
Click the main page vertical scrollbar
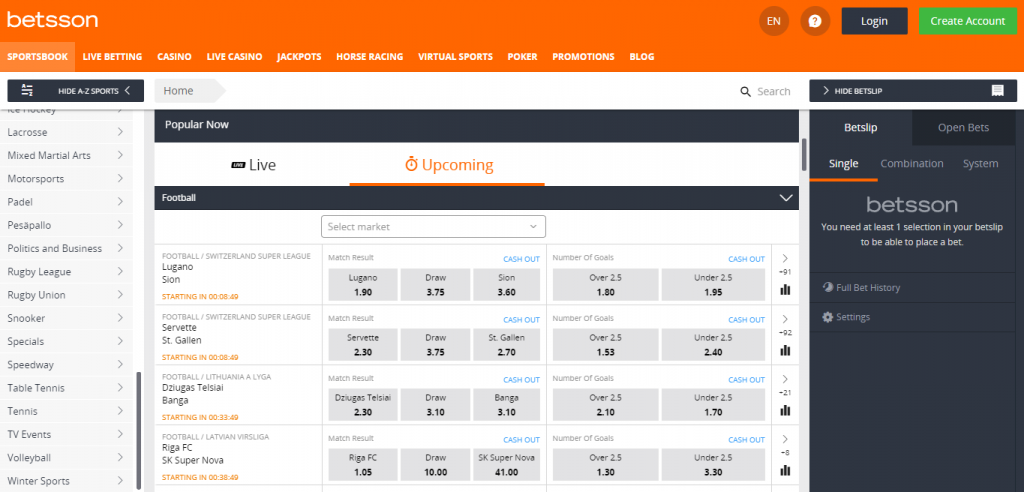click(803, 155)
